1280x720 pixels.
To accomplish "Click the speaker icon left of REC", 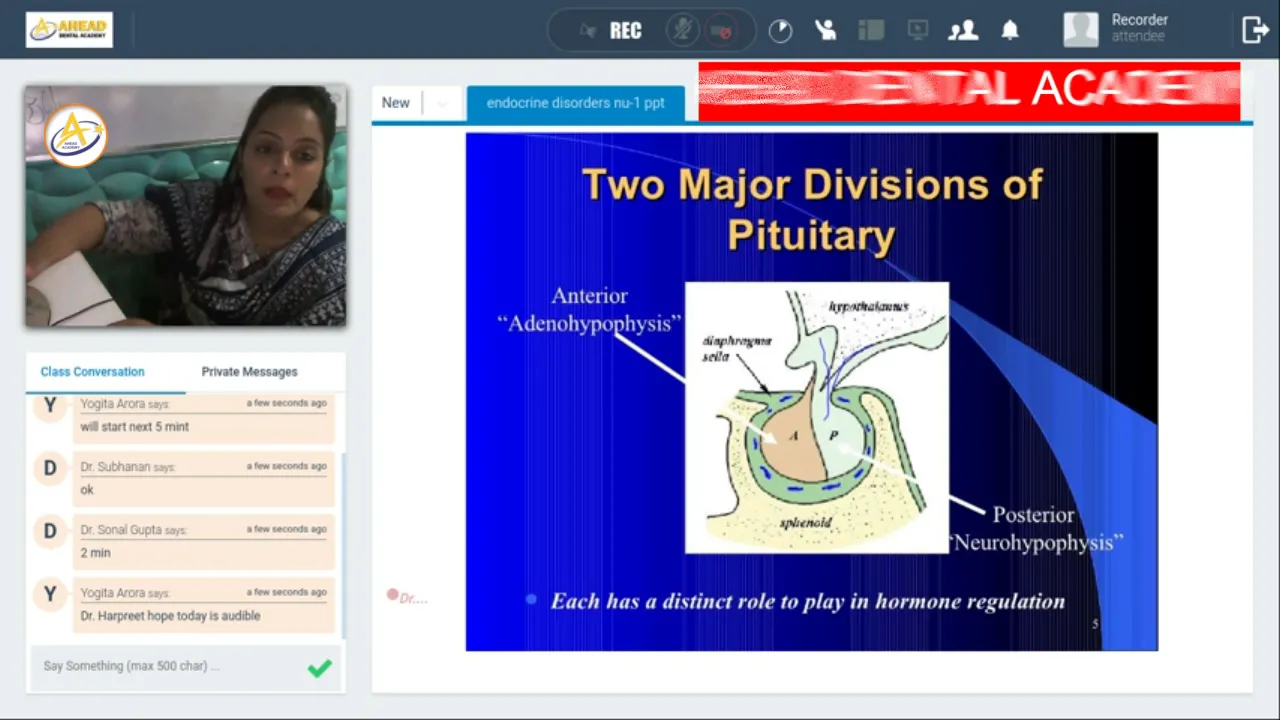I will pos(588,31).
